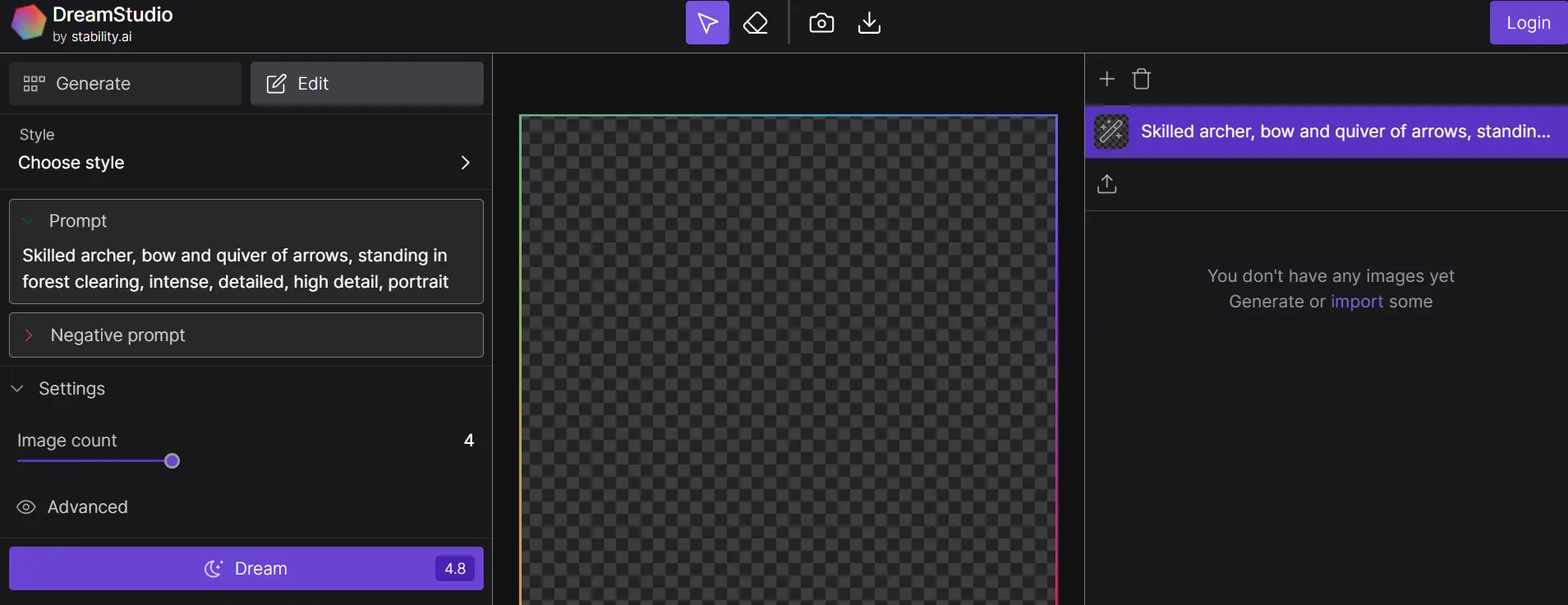Collapse the Settings section
This screenshot has height=605, width=1568.
17,388
